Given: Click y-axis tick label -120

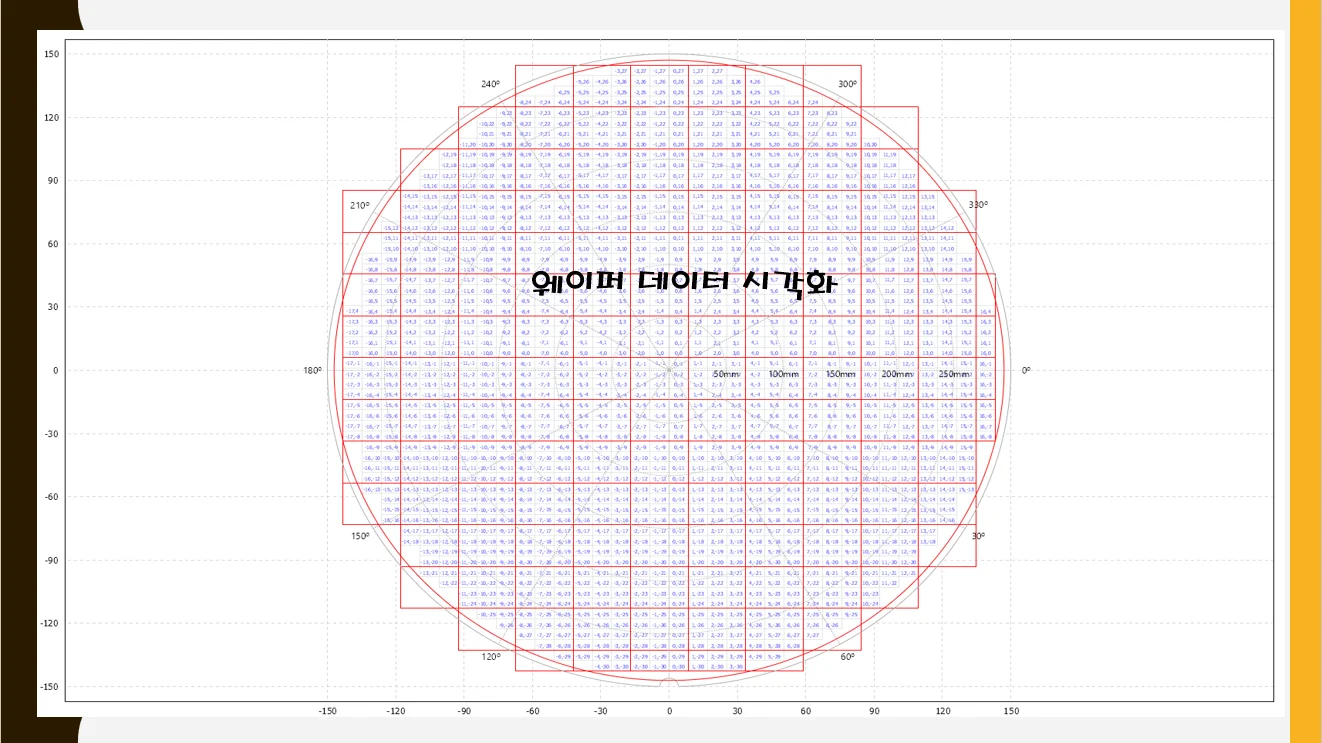Looking at the screenshot, I should click(x=51, y=624).
